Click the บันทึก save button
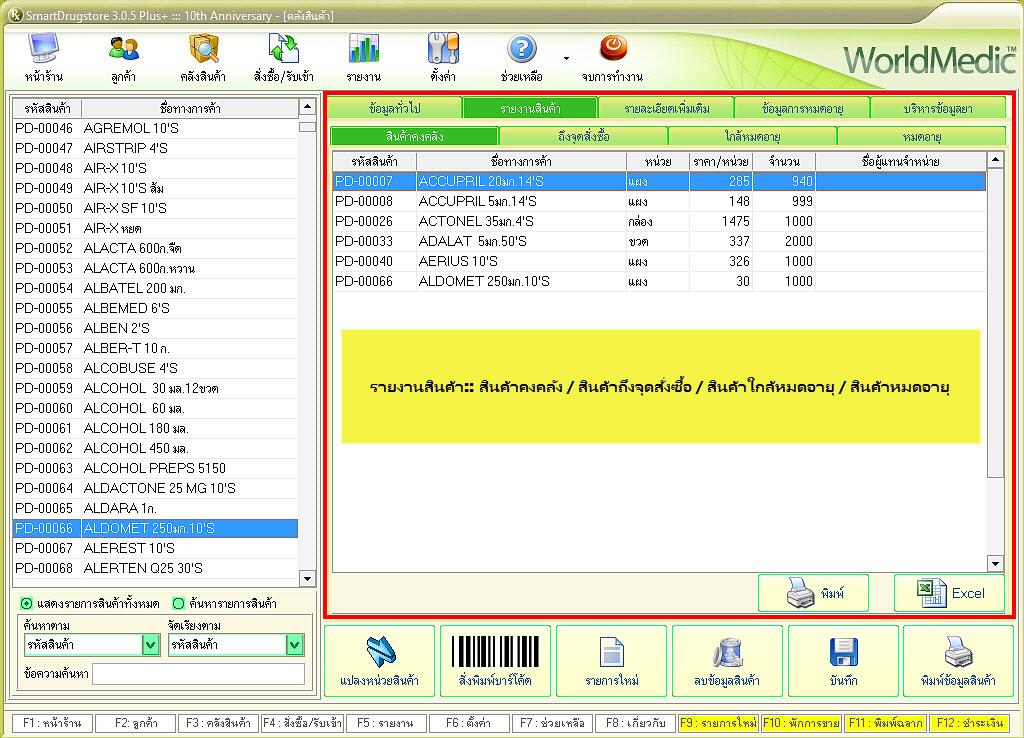 [843, 661]
